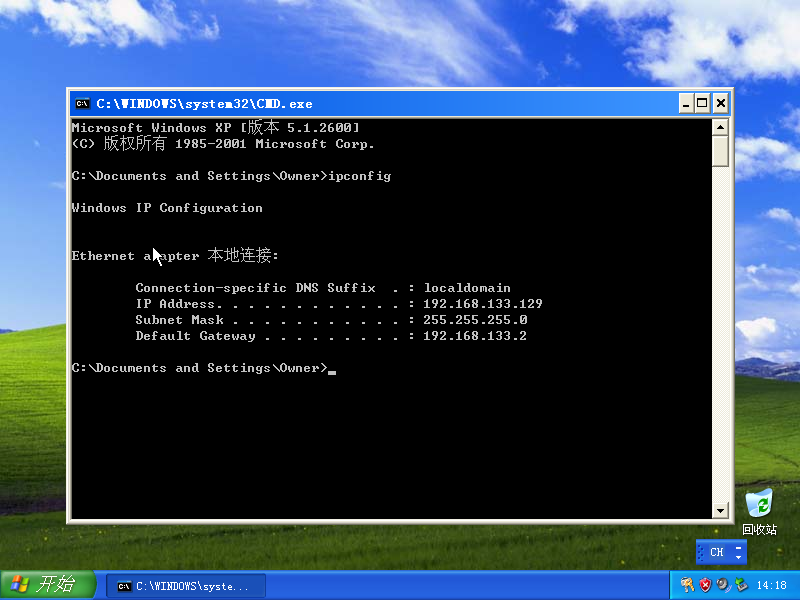Minimize the CMD window
Image resolution: width=800 pixels, height=600 pixels.
pyautogui.click(x=686, y=104)
